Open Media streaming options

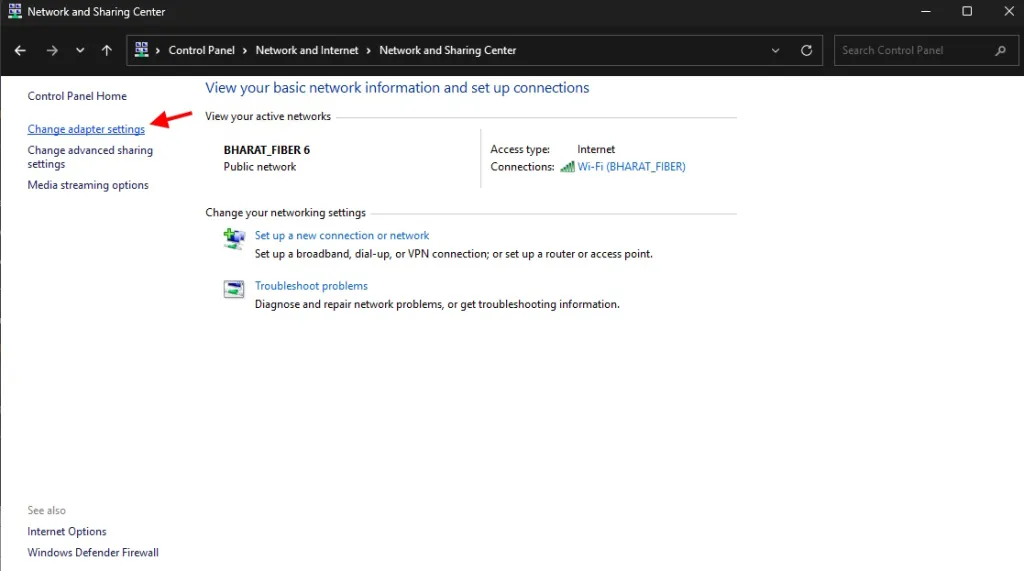[88, 185]
